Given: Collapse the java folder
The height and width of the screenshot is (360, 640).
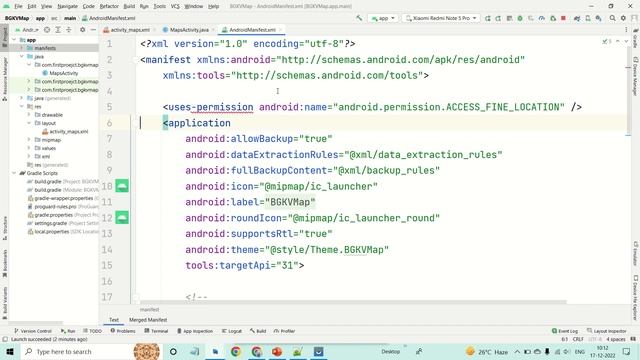Looking at the screenshot, I should [22, 56].
